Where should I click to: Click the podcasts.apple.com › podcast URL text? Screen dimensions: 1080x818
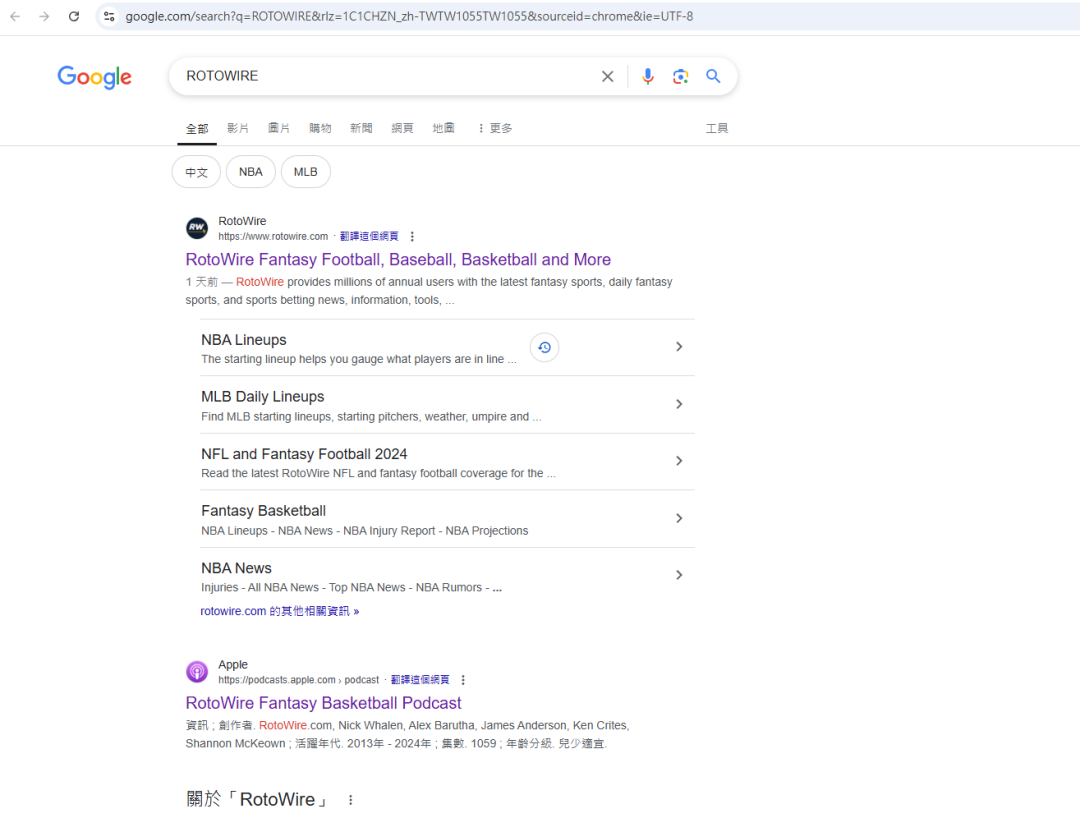pyautogui.click(x=298, y=680)
